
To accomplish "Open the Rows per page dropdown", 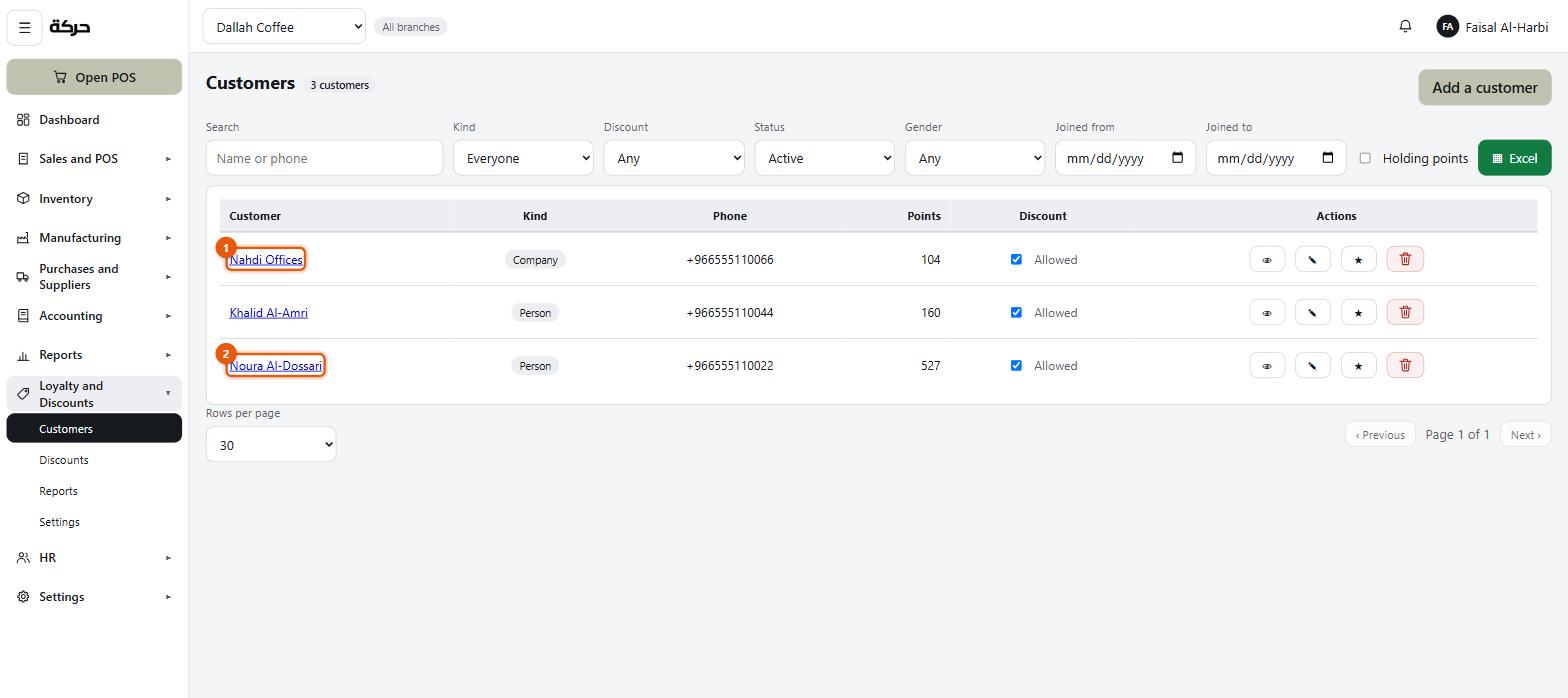I will tap(271, 445).
